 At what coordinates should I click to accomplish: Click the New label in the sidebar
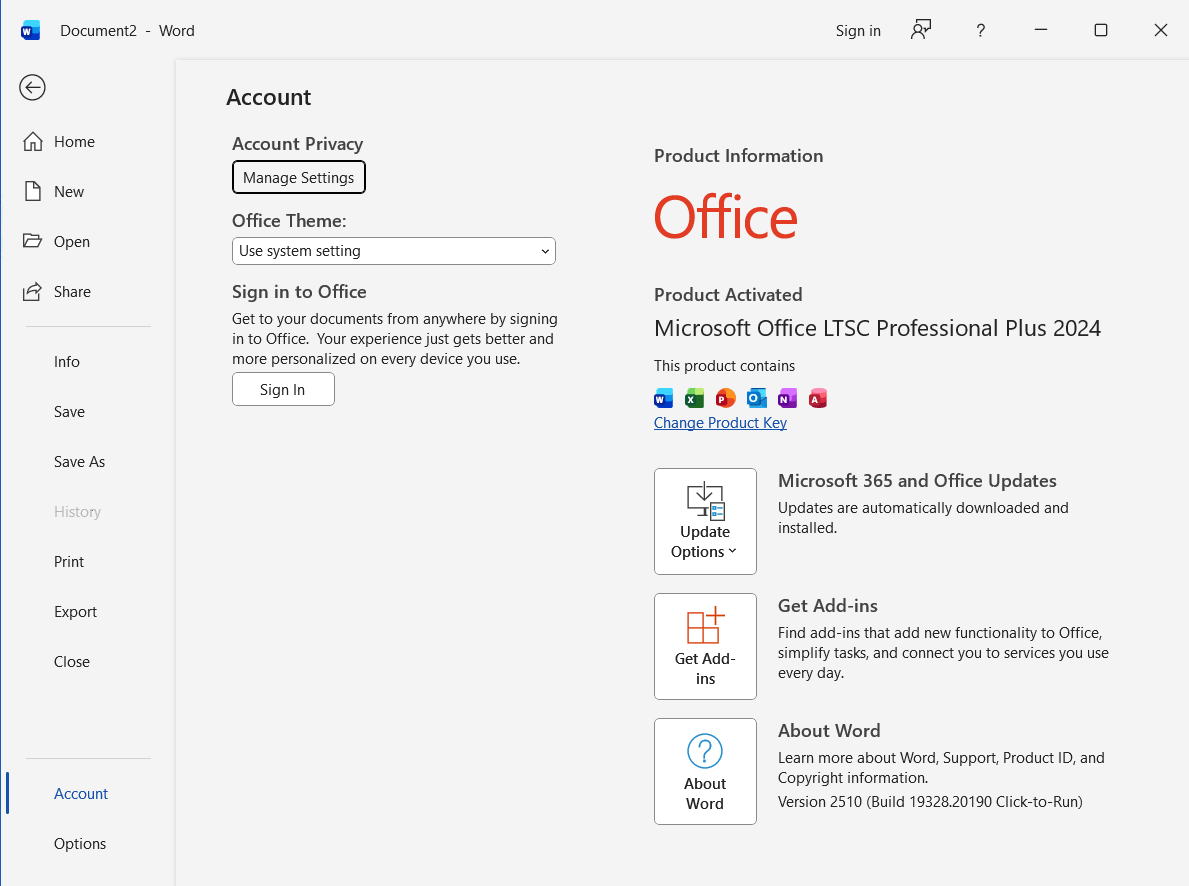[x=69, y=192]
